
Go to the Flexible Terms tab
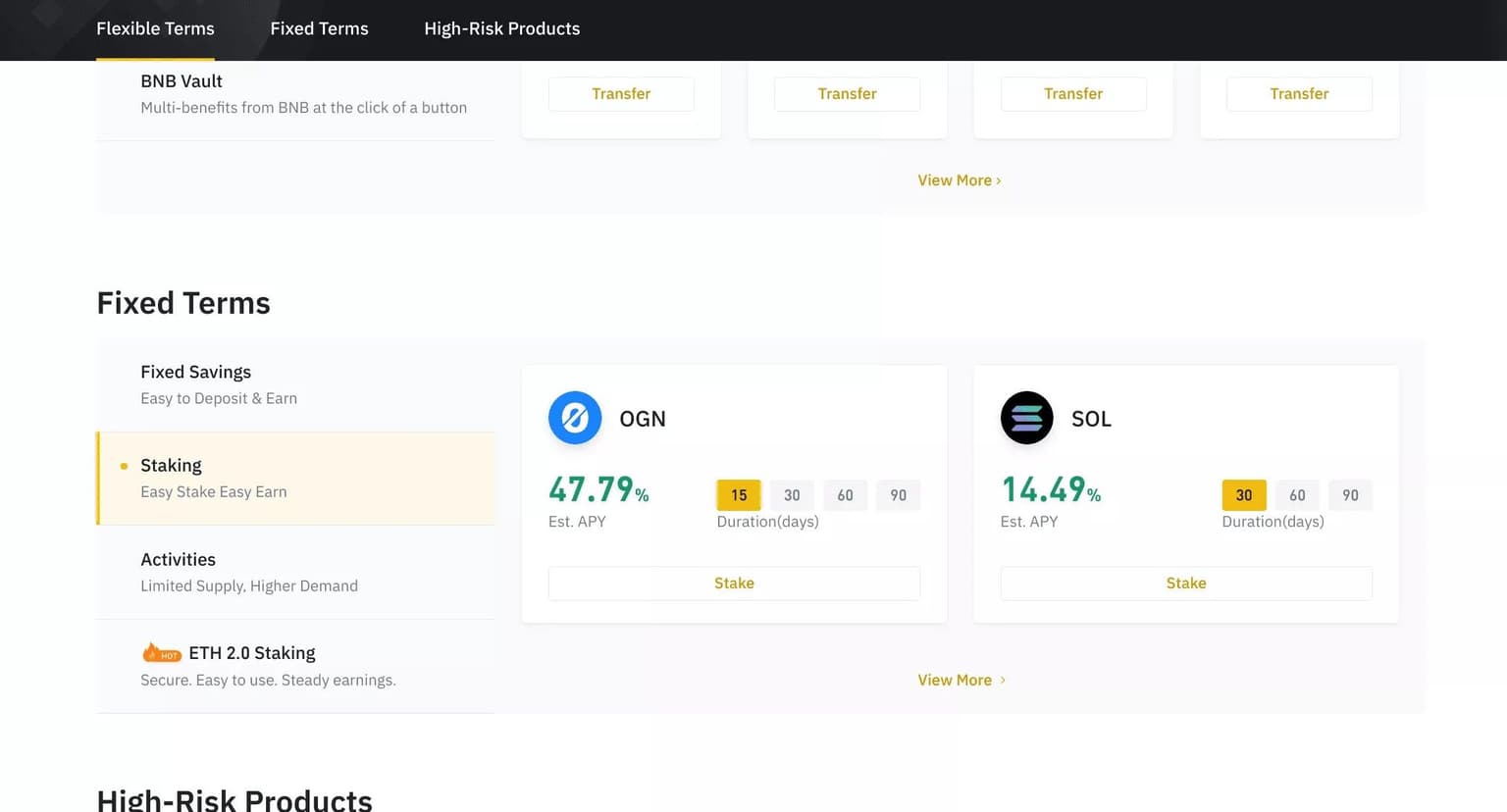pyautogui.click(x=155, y=28)
